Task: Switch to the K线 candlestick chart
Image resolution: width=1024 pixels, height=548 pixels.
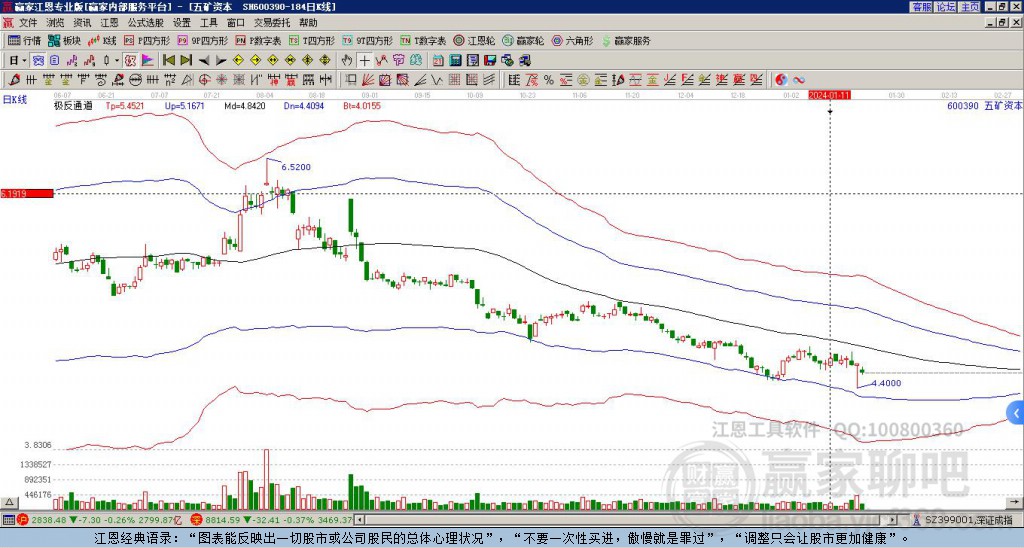Action: pos(102,40)
